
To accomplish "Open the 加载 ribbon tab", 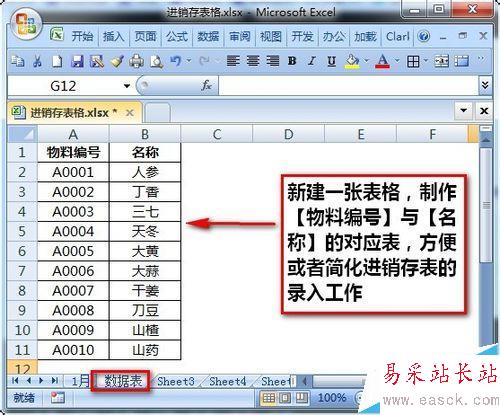I will [x=365, y=36].
